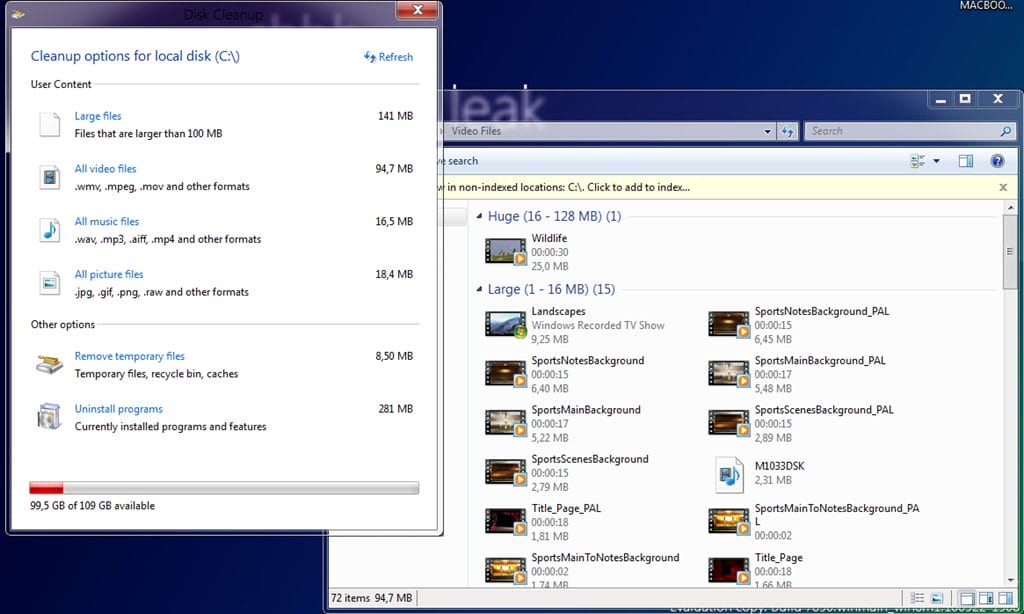Open the Large files cleanup option
This screenshot has height=614, width=1024.
(98, 116)
